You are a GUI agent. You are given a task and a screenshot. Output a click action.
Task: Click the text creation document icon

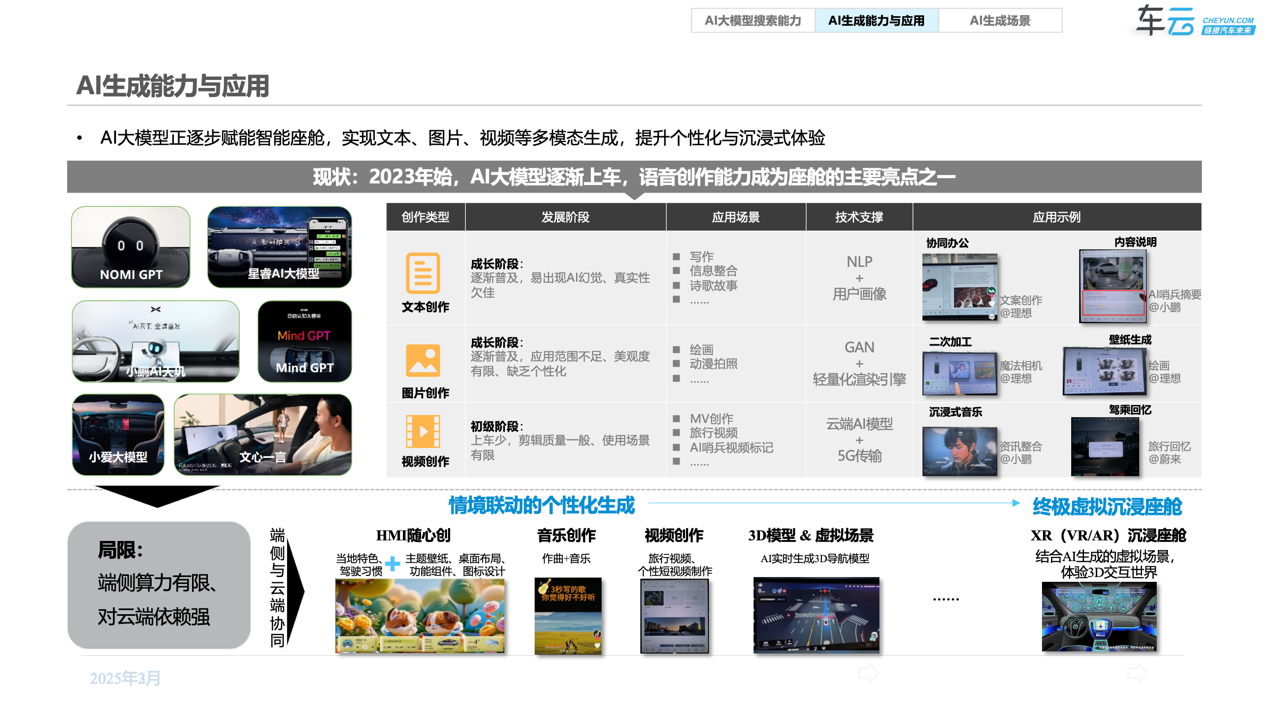422,273
